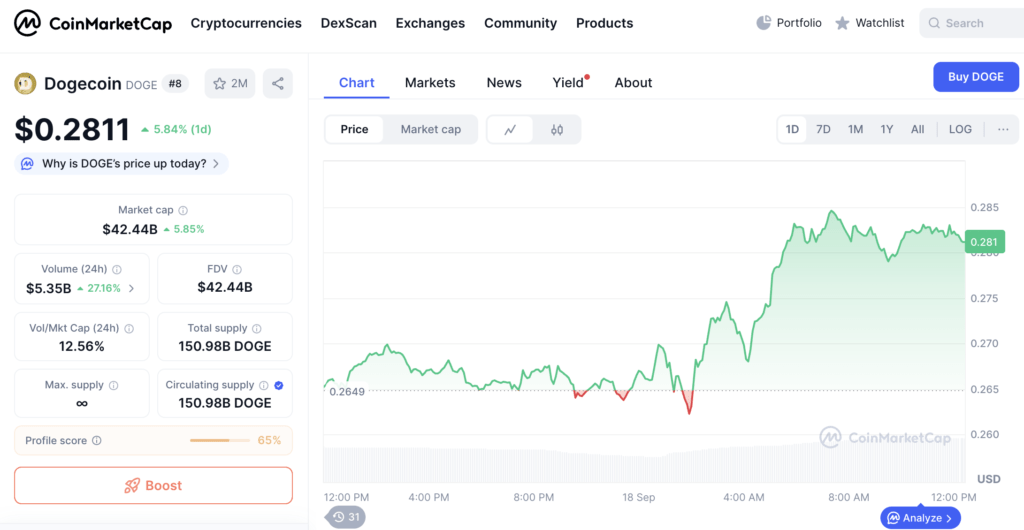Click the search magnifier icon
Image resolution: width=1024 pixels, height=530 pixels.
[935, 23]
